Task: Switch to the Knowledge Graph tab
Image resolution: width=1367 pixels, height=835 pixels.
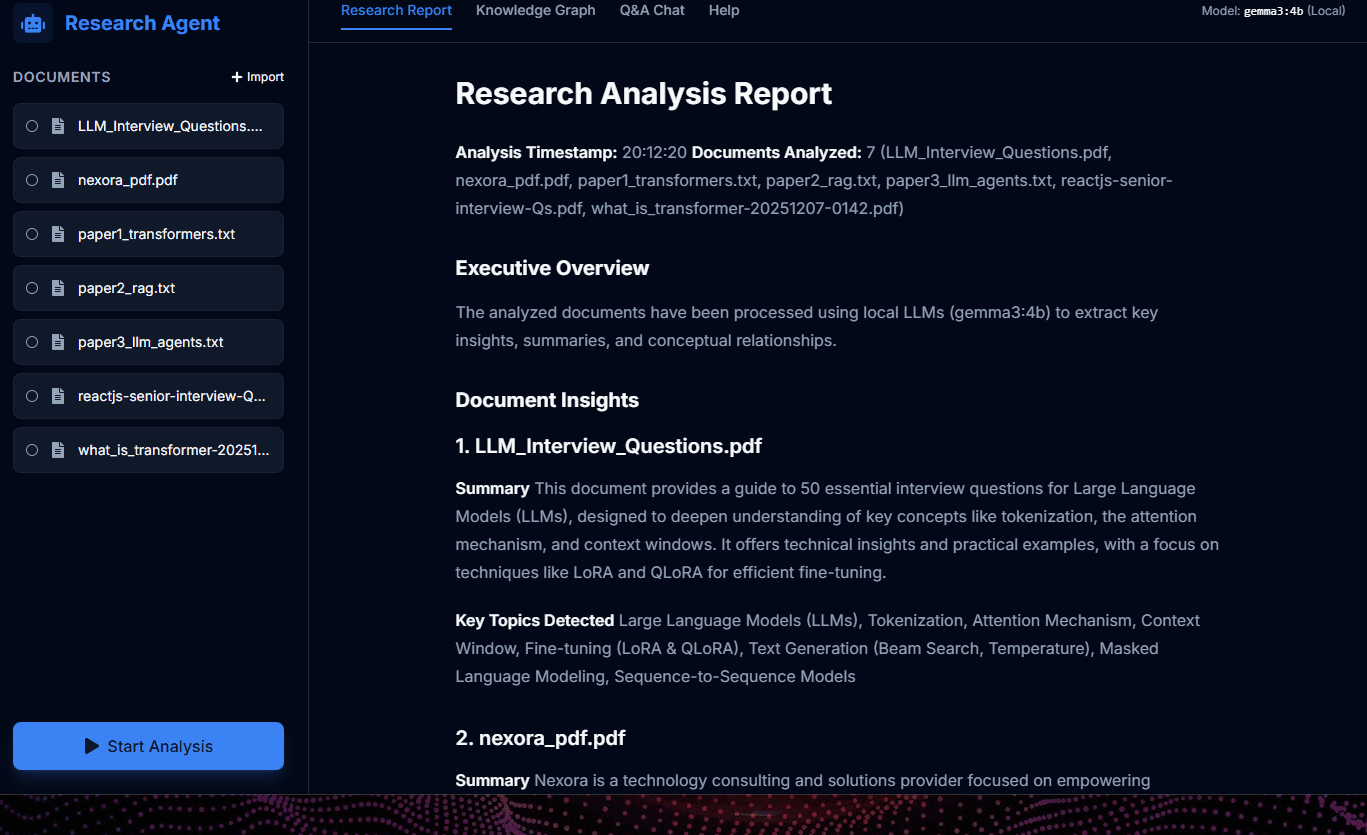Action: [535, 10]
